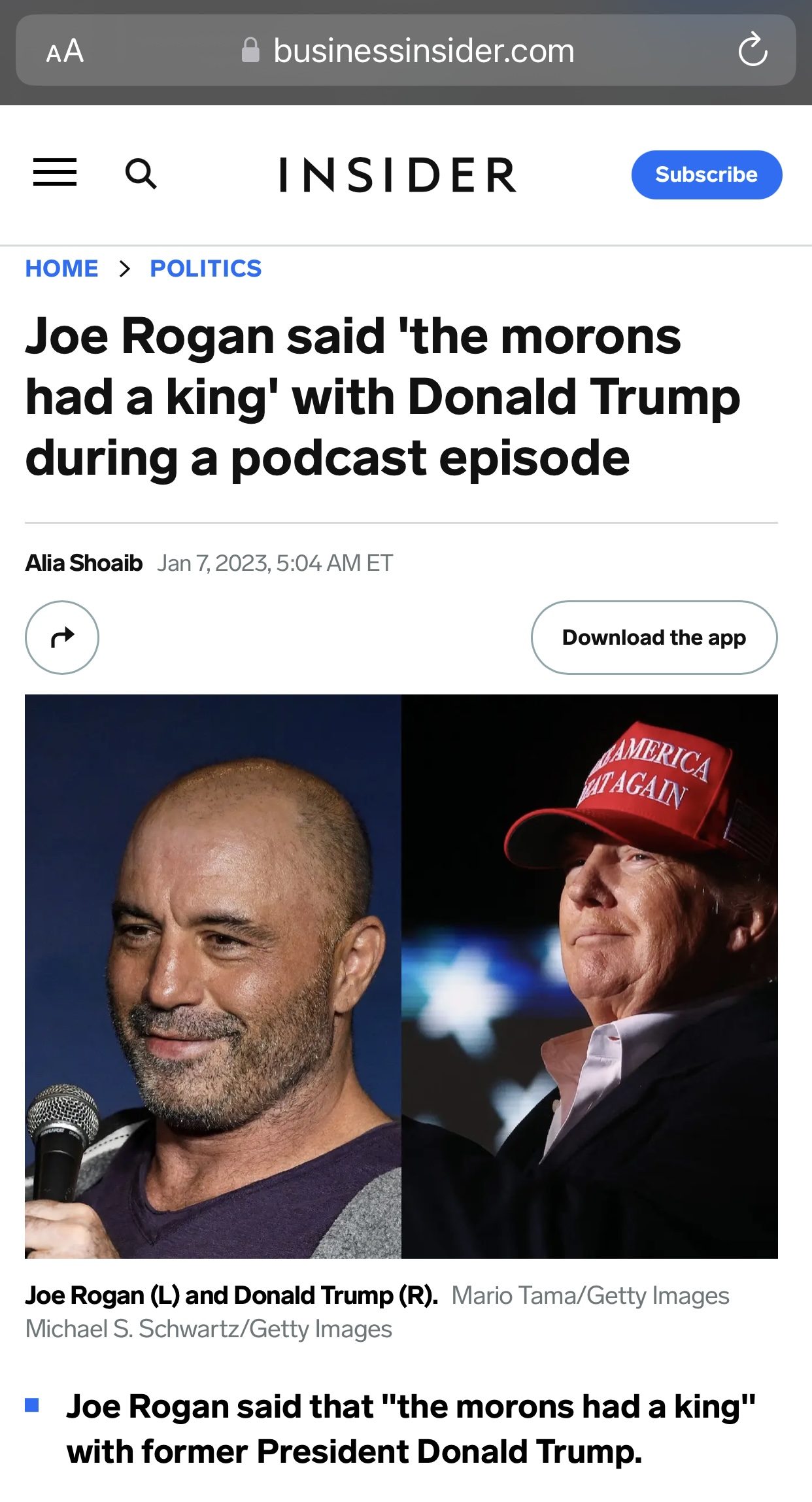Tap the search magnifier icon
The image size is (812, 1502).
(x=141, y=174)
